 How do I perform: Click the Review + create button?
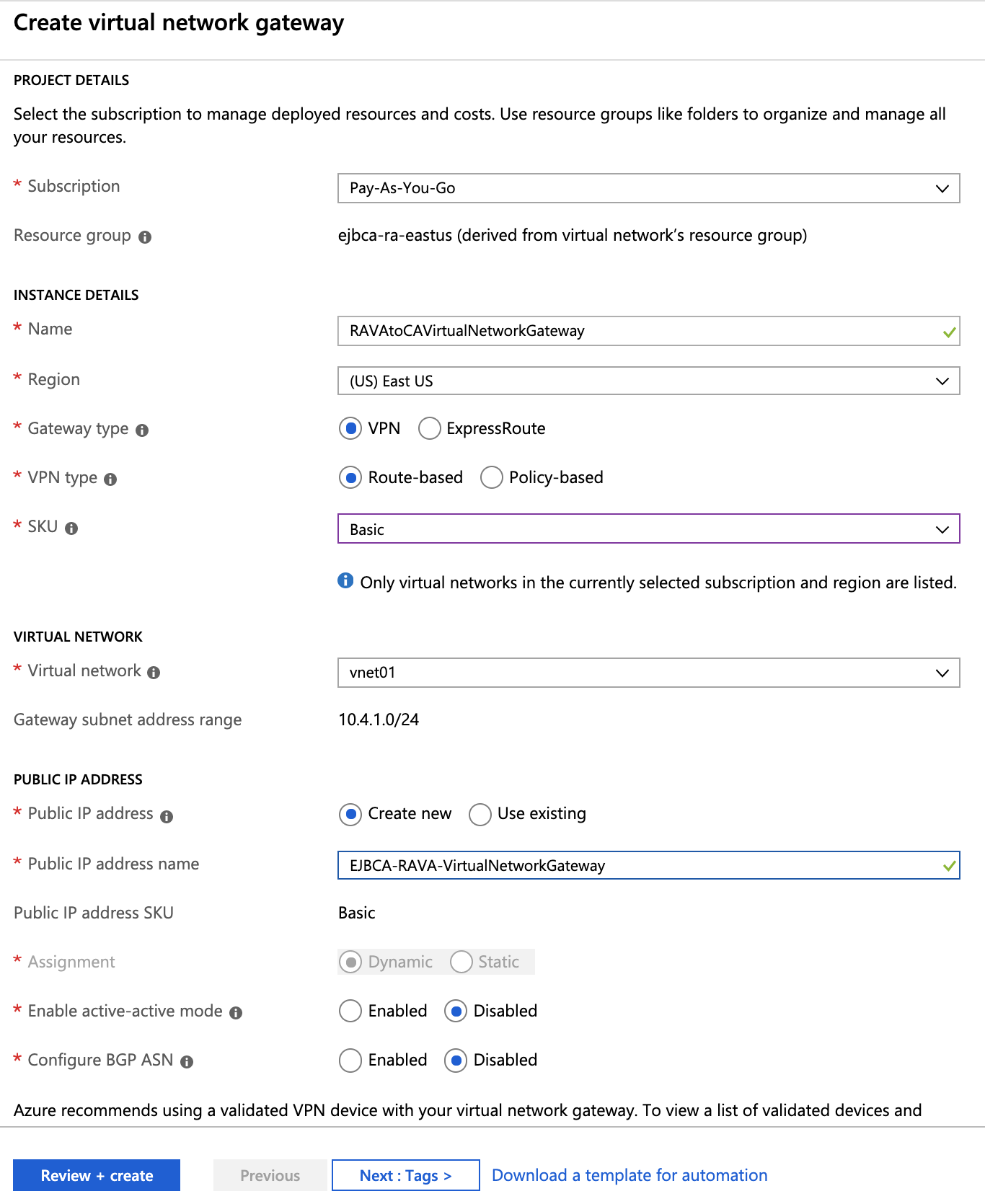[x=97, y=1176]
